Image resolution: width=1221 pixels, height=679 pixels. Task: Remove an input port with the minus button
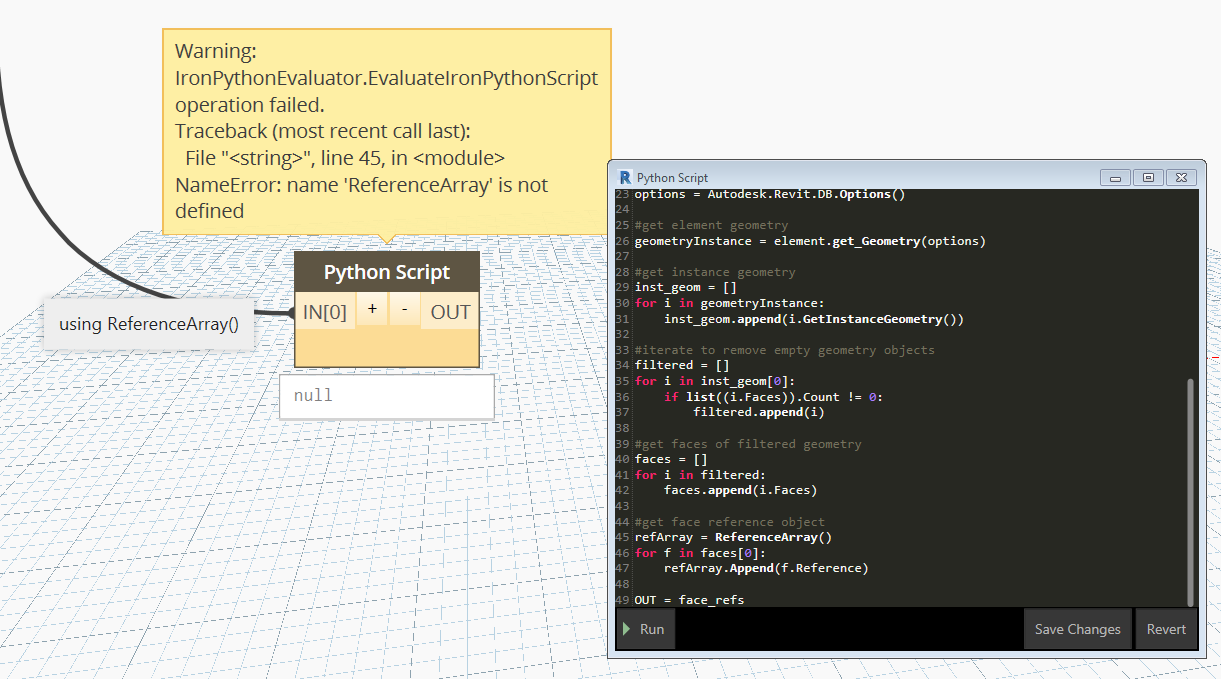(x=404, y=310)
